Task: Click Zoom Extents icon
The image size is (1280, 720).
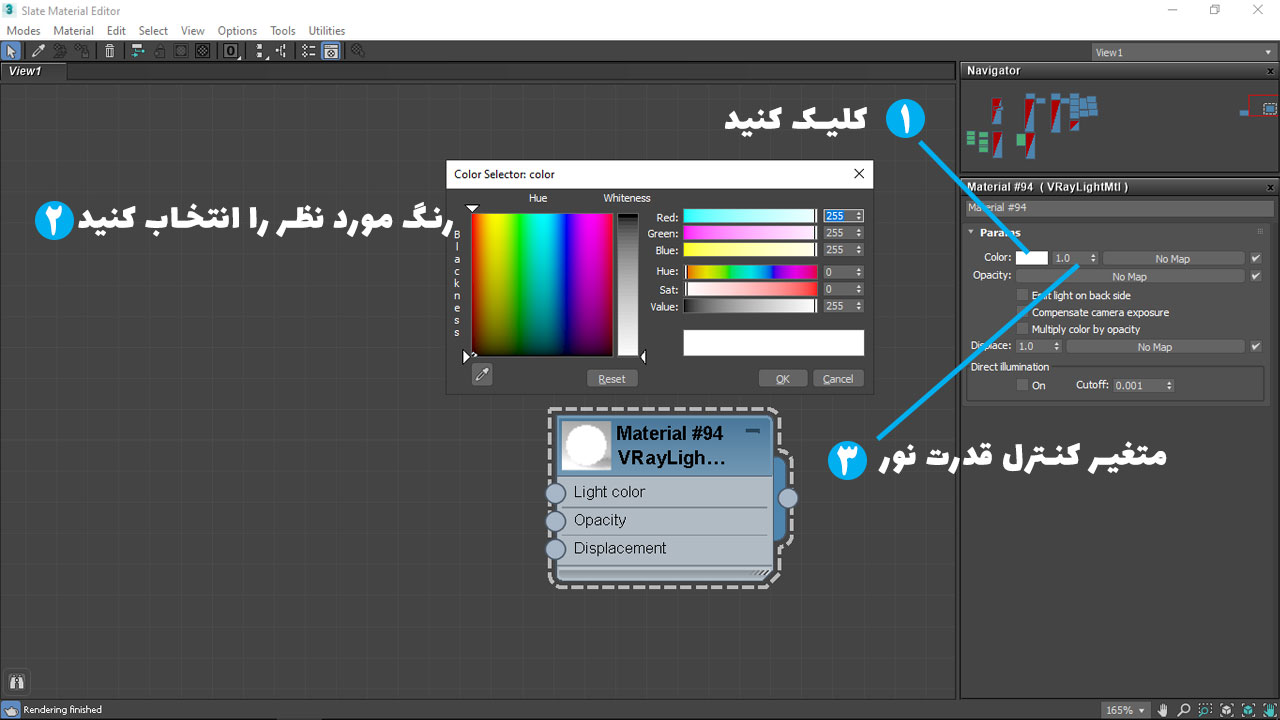Action: (1227, 710)
